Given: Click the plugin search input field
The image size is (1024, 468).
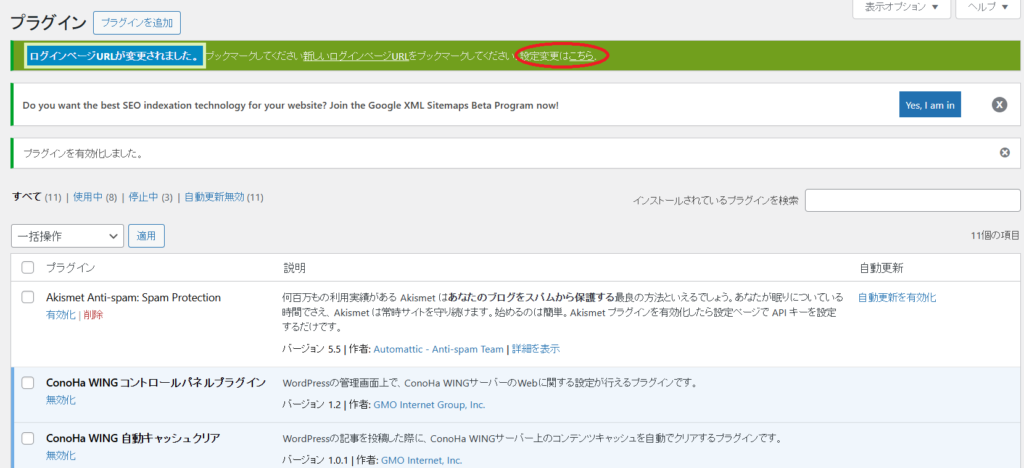Looking at the screenshot, I should click(x=913, y=200).
